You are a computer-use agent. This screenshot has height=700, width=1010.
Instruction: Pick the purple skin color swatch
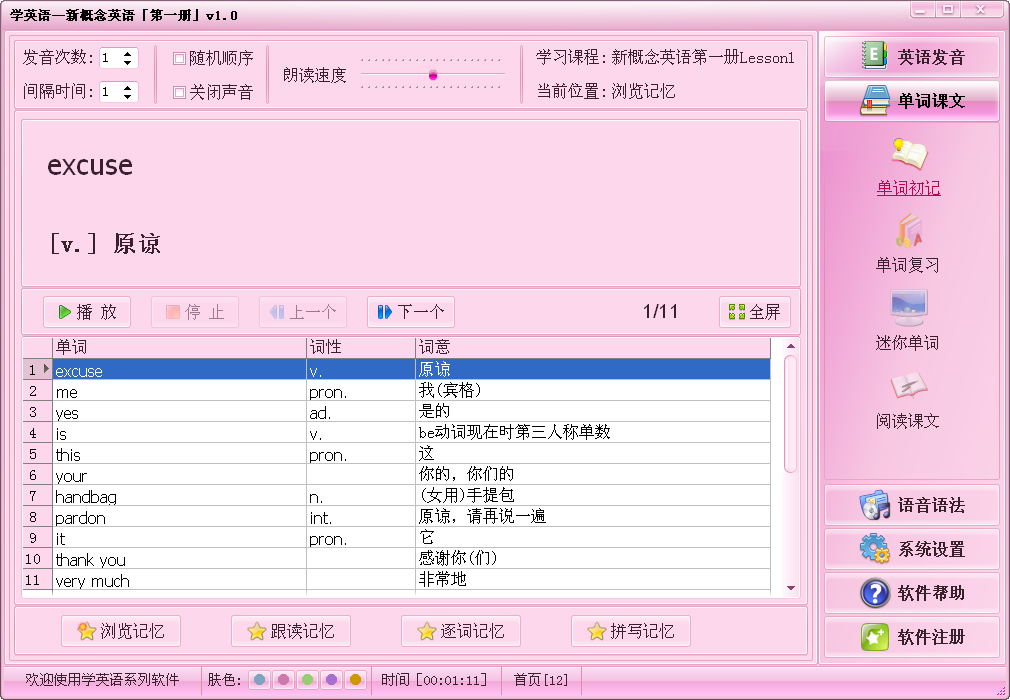tap(331, 679)
